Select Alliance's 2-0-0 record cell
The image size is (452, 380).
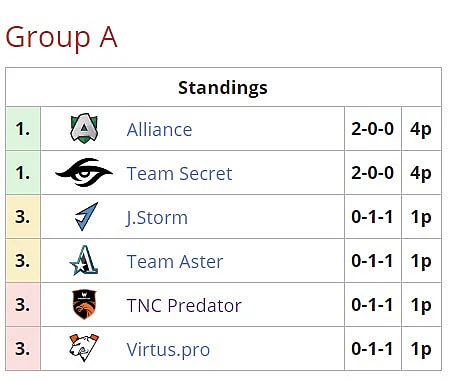(373, 129)
